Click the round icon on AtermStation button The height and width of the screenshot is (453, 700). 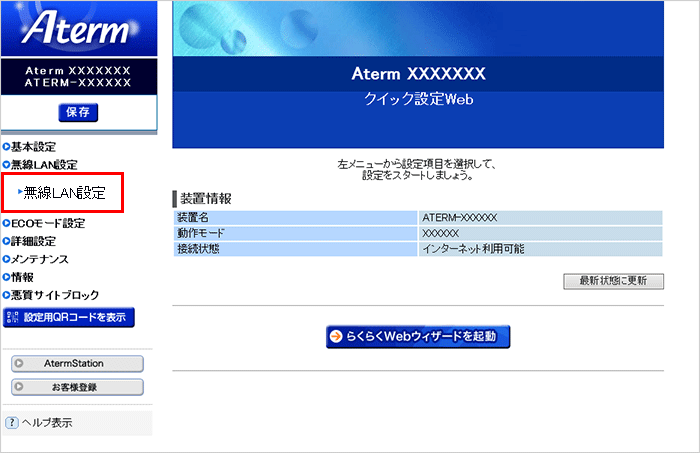21,363
